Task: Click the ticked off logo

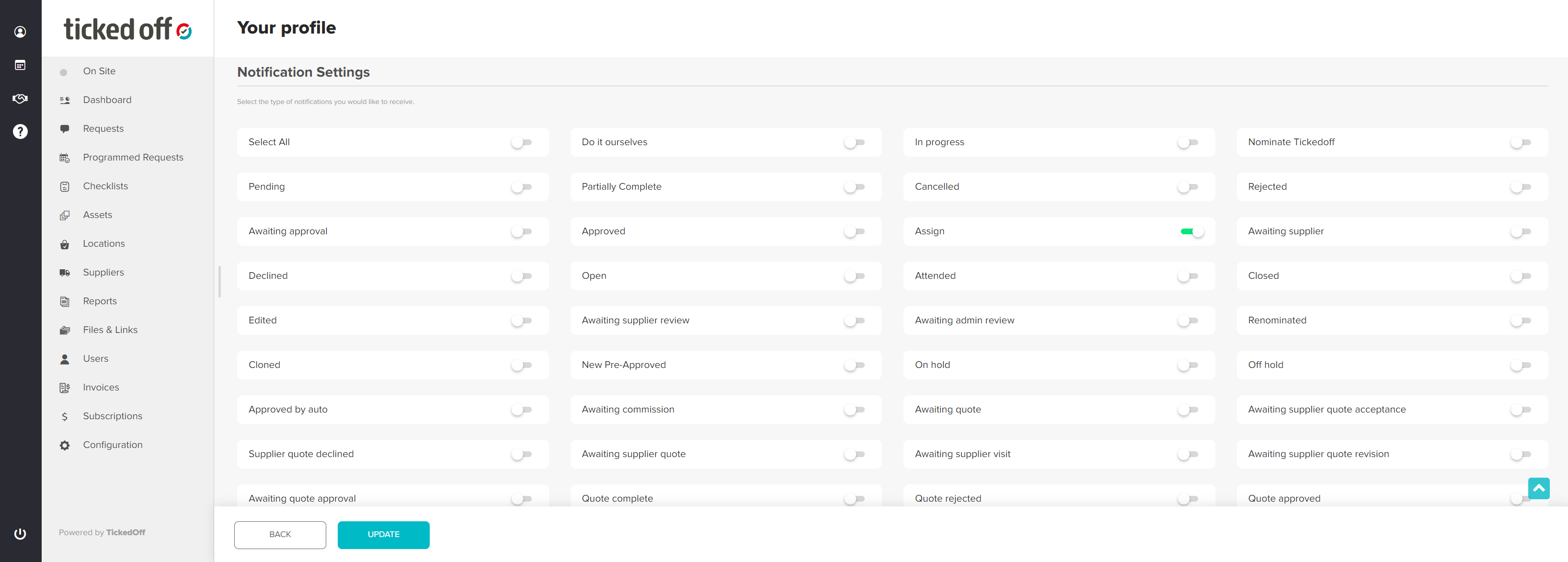Action: coord(128,29)
